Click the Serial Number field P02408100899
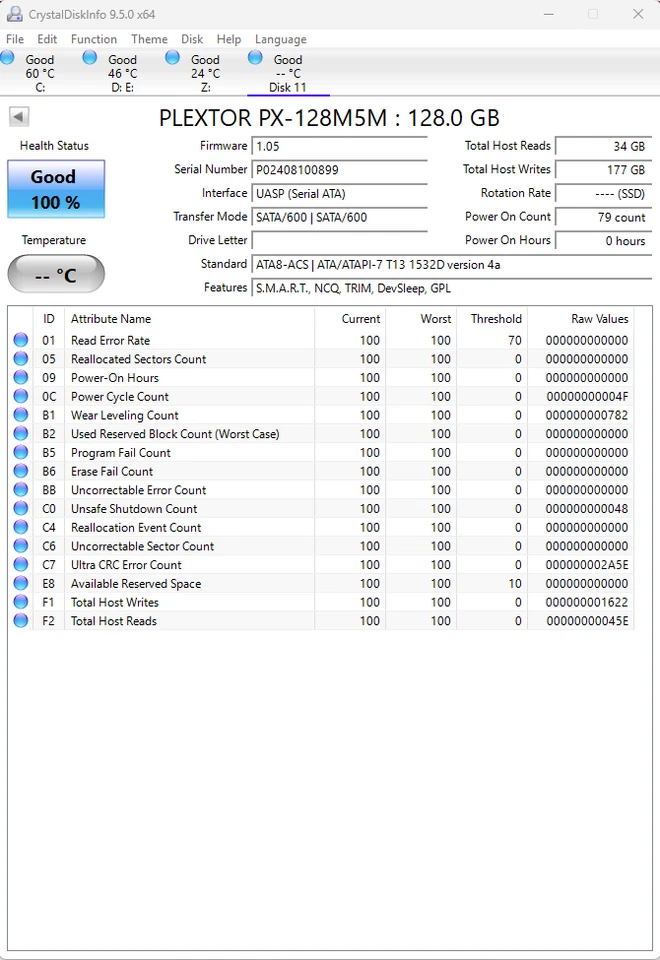 coord(339,170)
